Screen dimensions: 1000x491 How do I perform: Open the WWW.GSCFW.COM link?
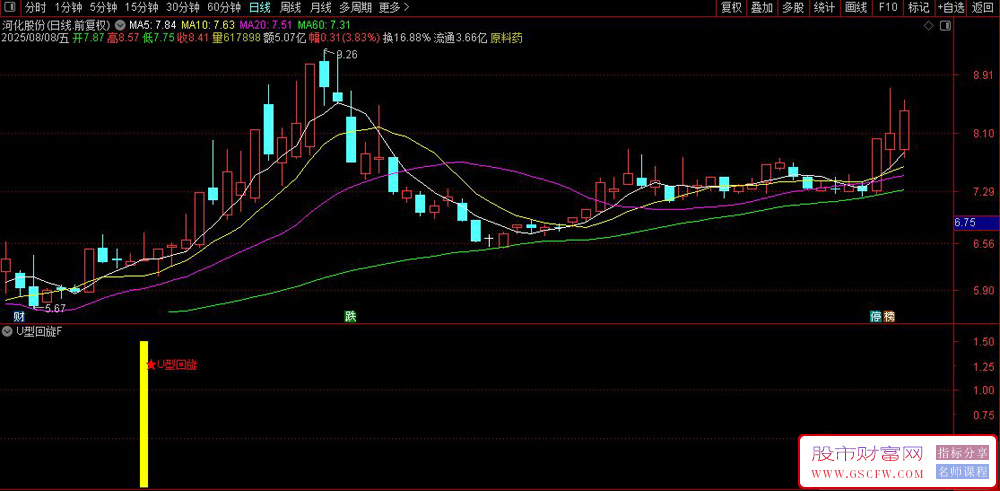(868, 474)
